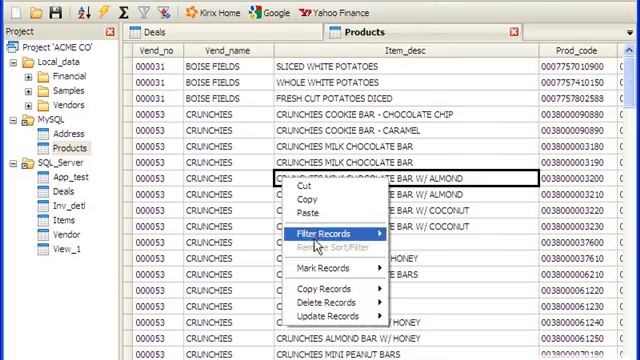Select Project 'ACME CO' root node
The height and width of the screenshot is (360, 640).
click(49, 47)
